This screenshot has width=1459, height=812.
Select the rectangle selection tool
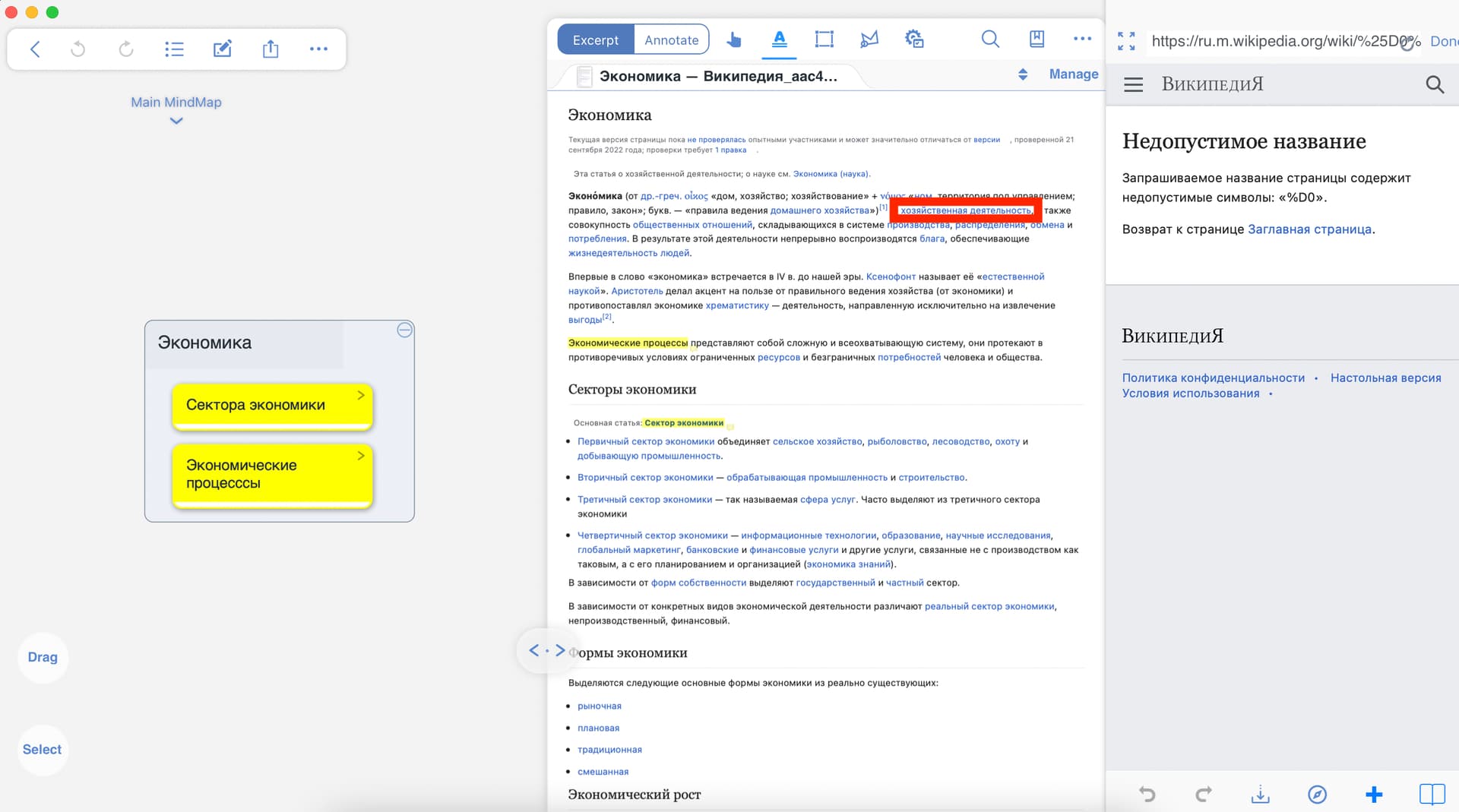point(824,39)
